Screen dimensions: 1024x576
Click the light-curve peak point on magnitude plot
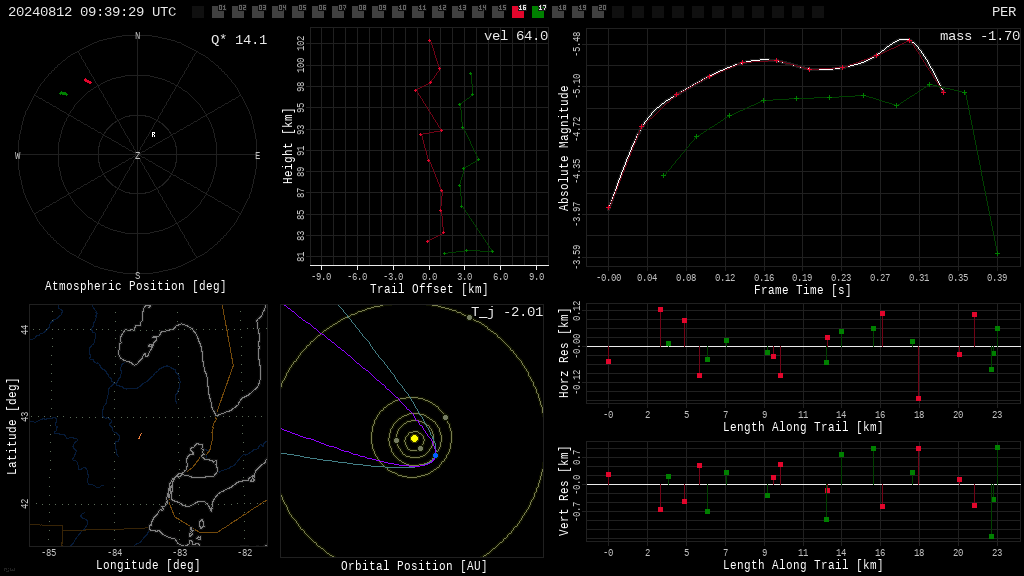[910, 40]
